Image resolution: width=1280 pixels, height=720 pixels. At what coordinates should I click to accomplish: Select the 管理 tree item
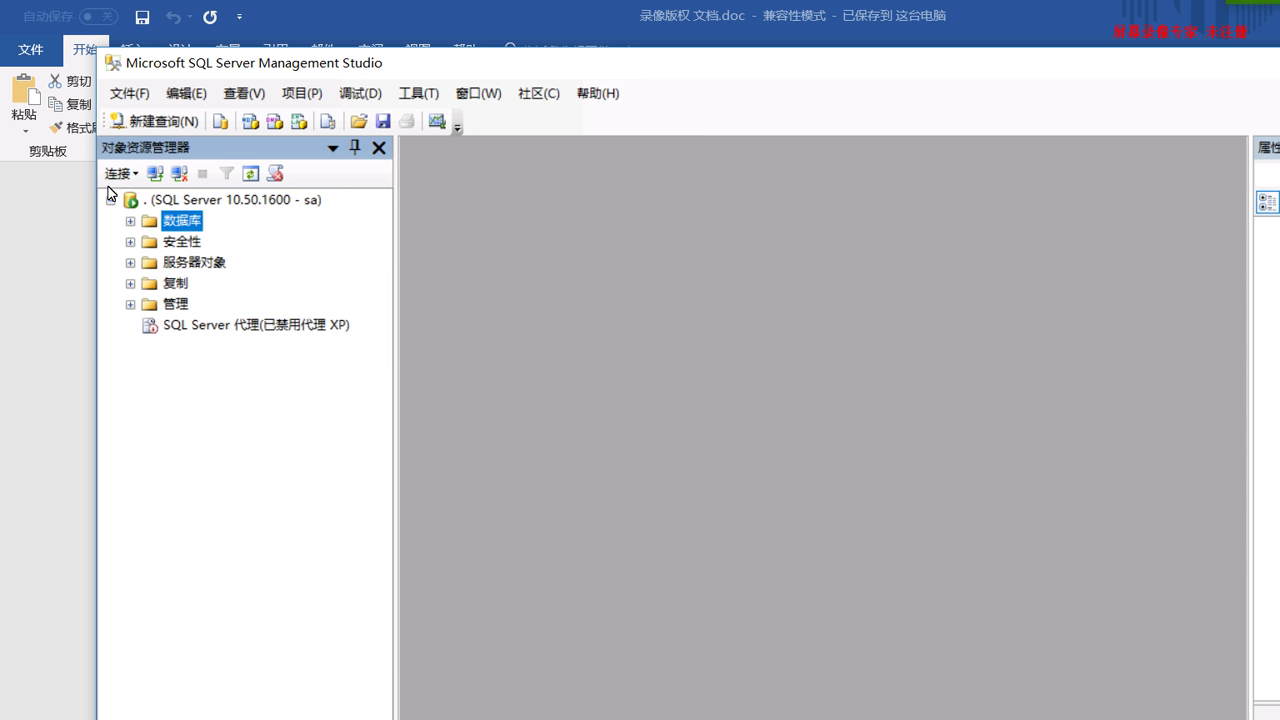(175, 304)
